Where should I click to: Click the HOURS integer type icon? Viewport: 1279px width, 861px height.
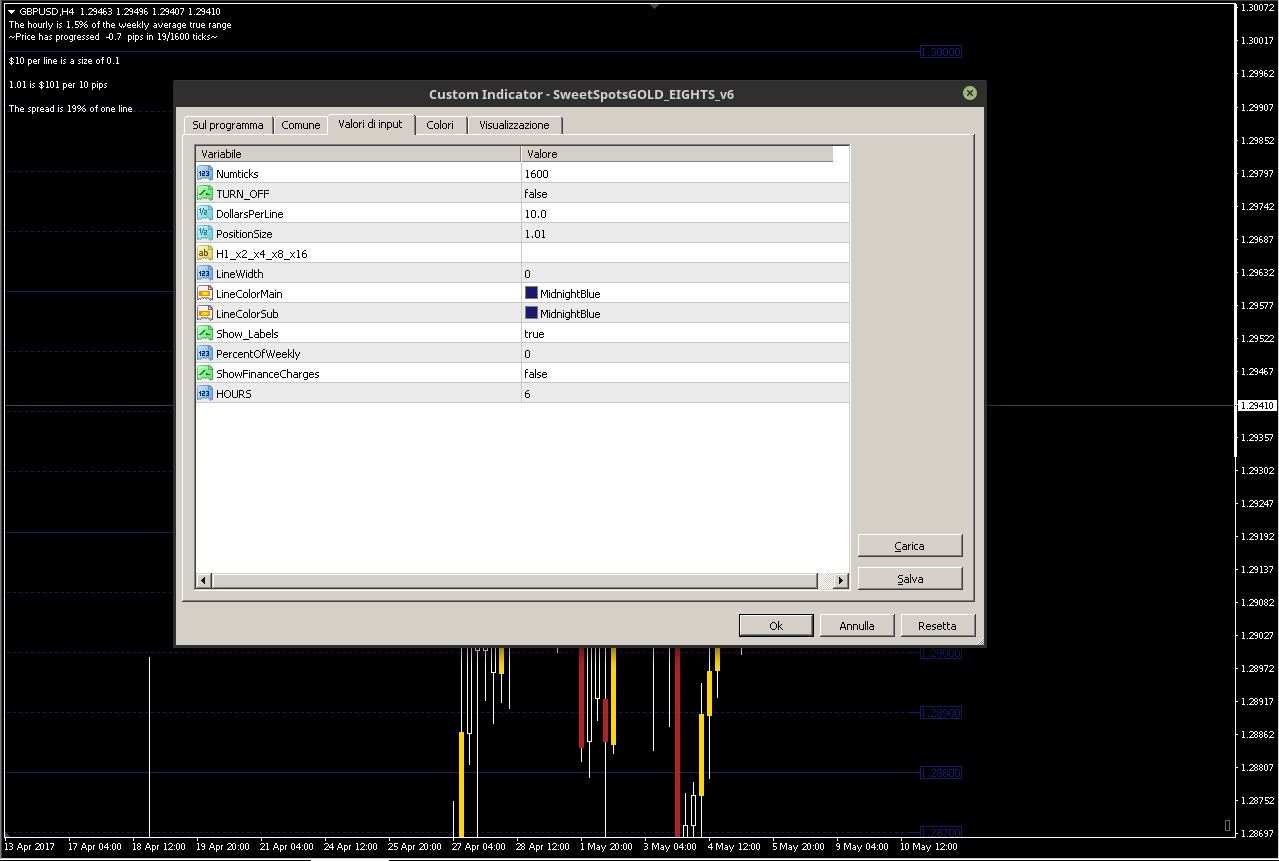(x=204, y=394)
